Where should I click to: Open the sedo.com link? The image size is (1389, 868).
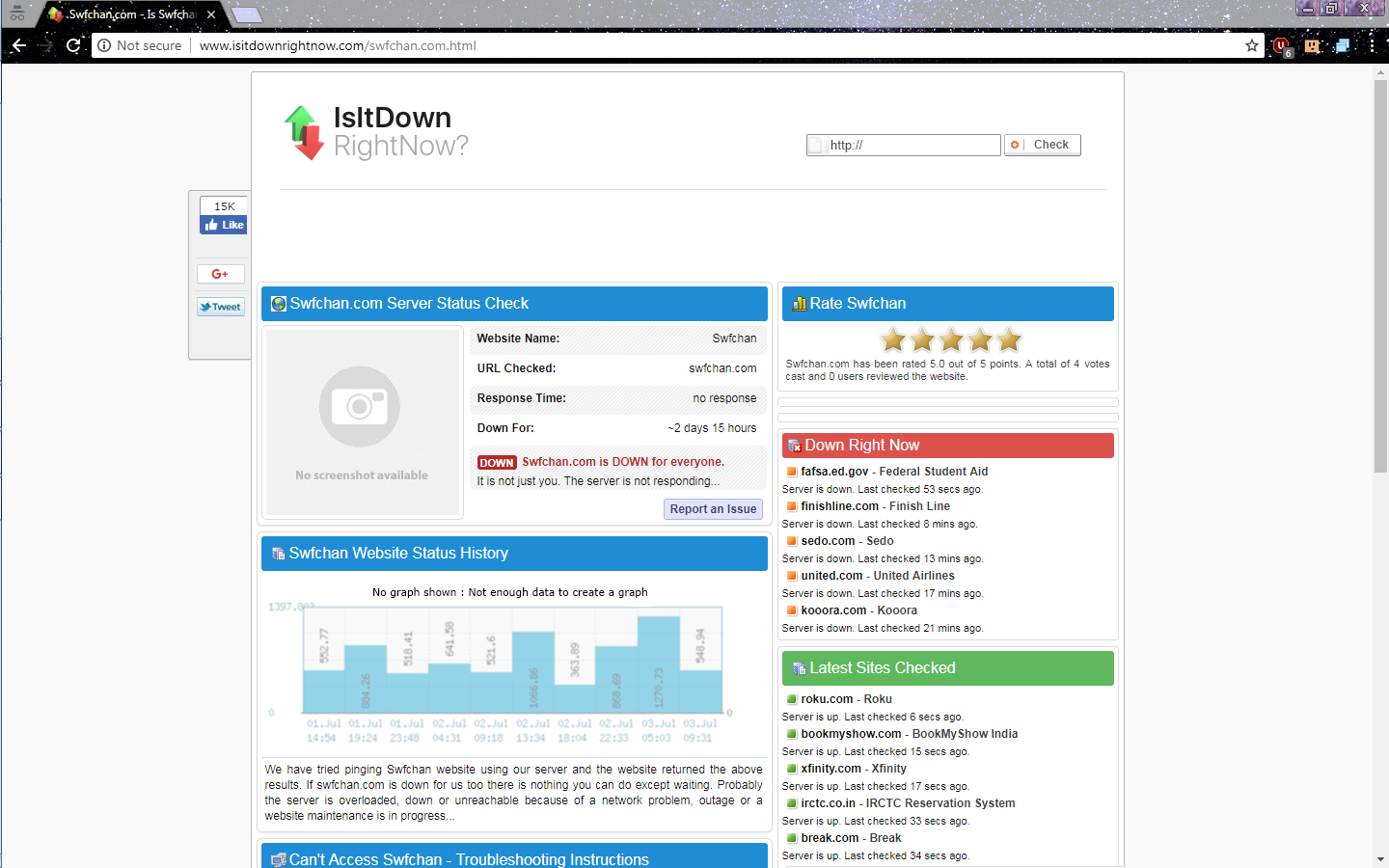(x=828, y=541)
